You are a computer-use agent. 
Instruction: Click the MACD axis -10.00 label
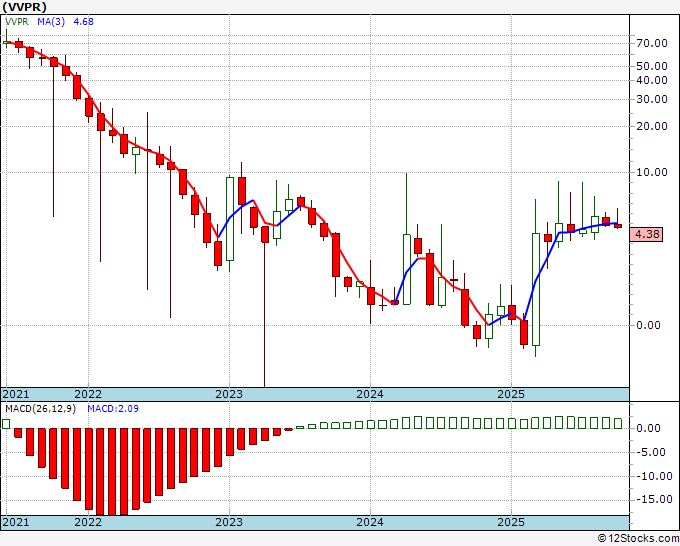coord(653,476)
